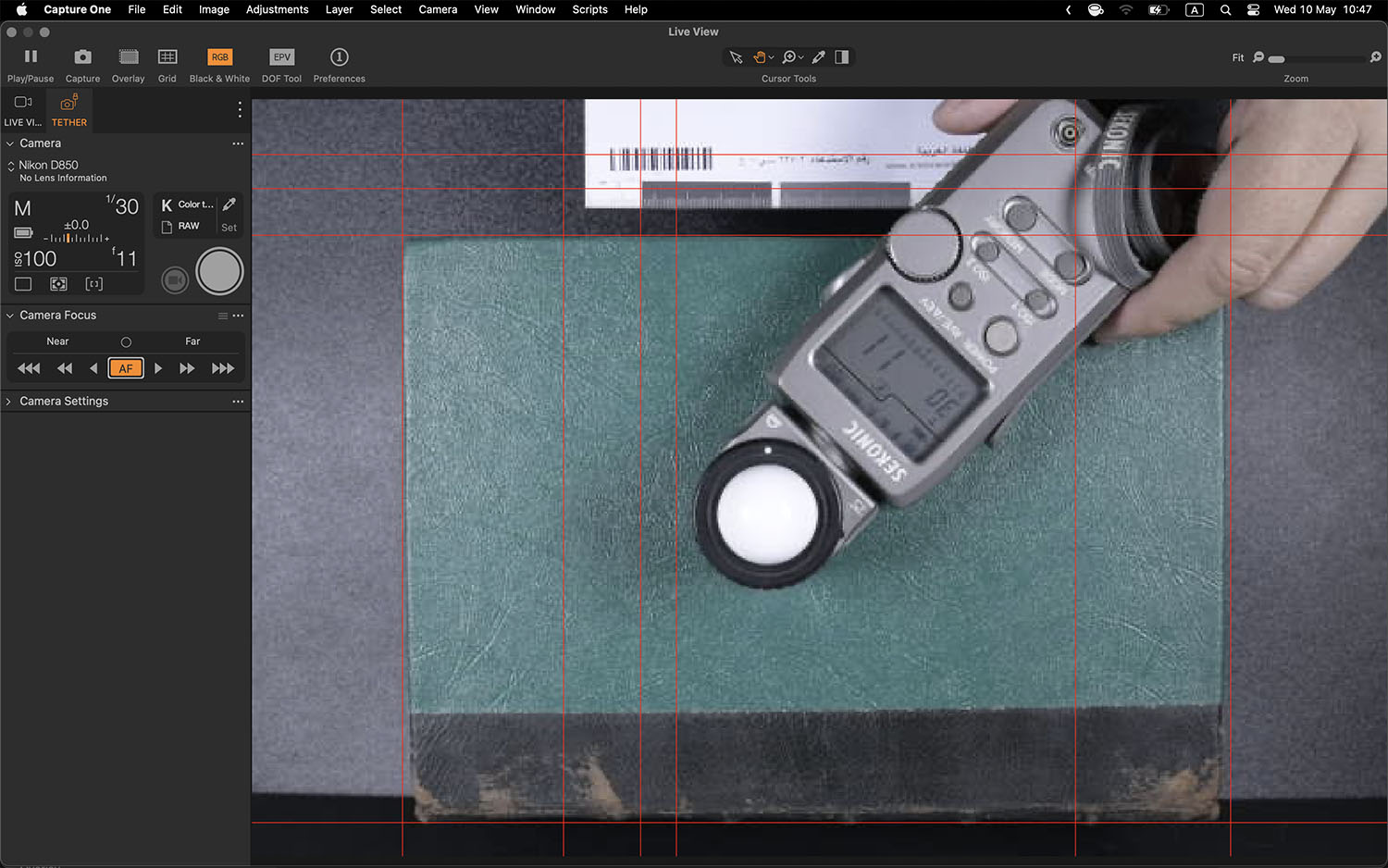This screenshot has width=1388, height=868.
Task: Select the pointer cursor tool
Action: point(736,57)
